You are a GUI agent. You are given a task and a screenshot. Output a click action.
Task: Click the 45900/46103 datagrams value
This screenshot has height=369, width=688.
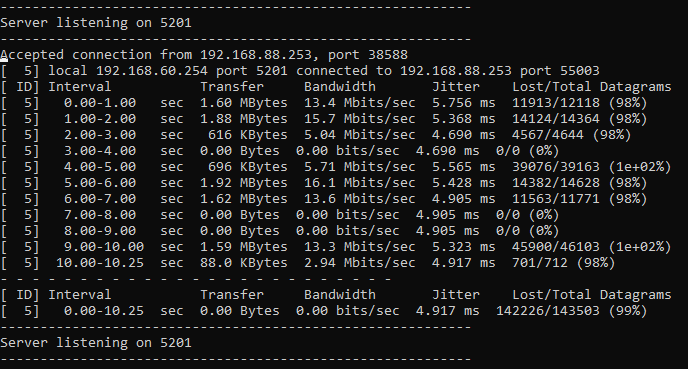(x=555, y=247)
